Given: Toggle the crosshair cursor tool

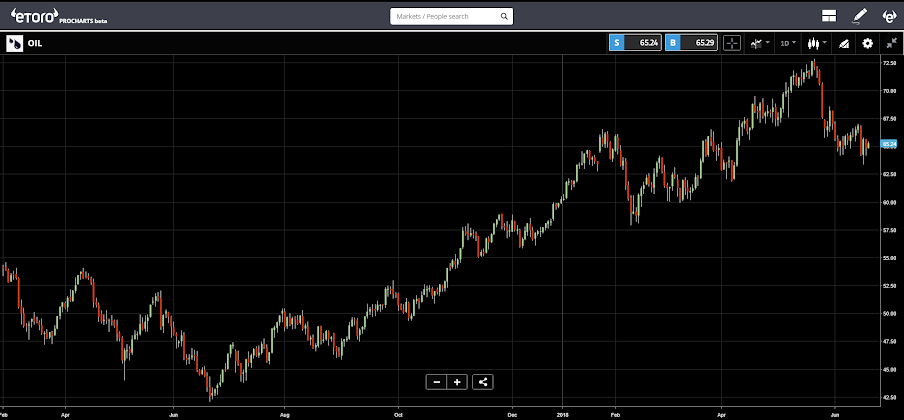Looking at the screenshot, I should click(x=732, y=43).
